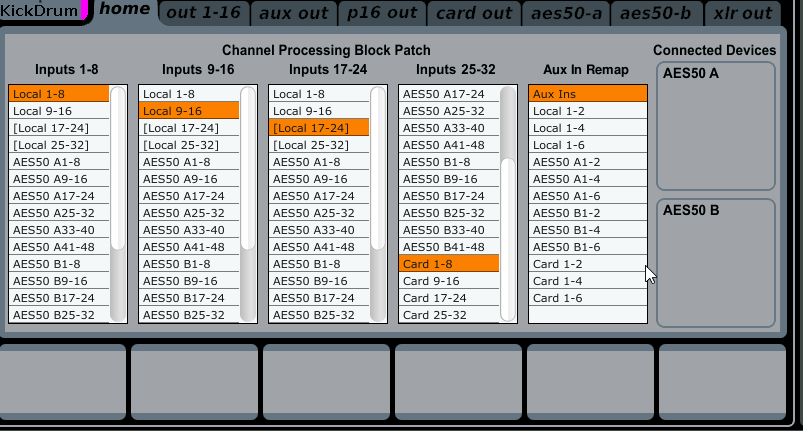Select AES50 A33-40 in Inputs 1-8 list

[x=59, y=230]
